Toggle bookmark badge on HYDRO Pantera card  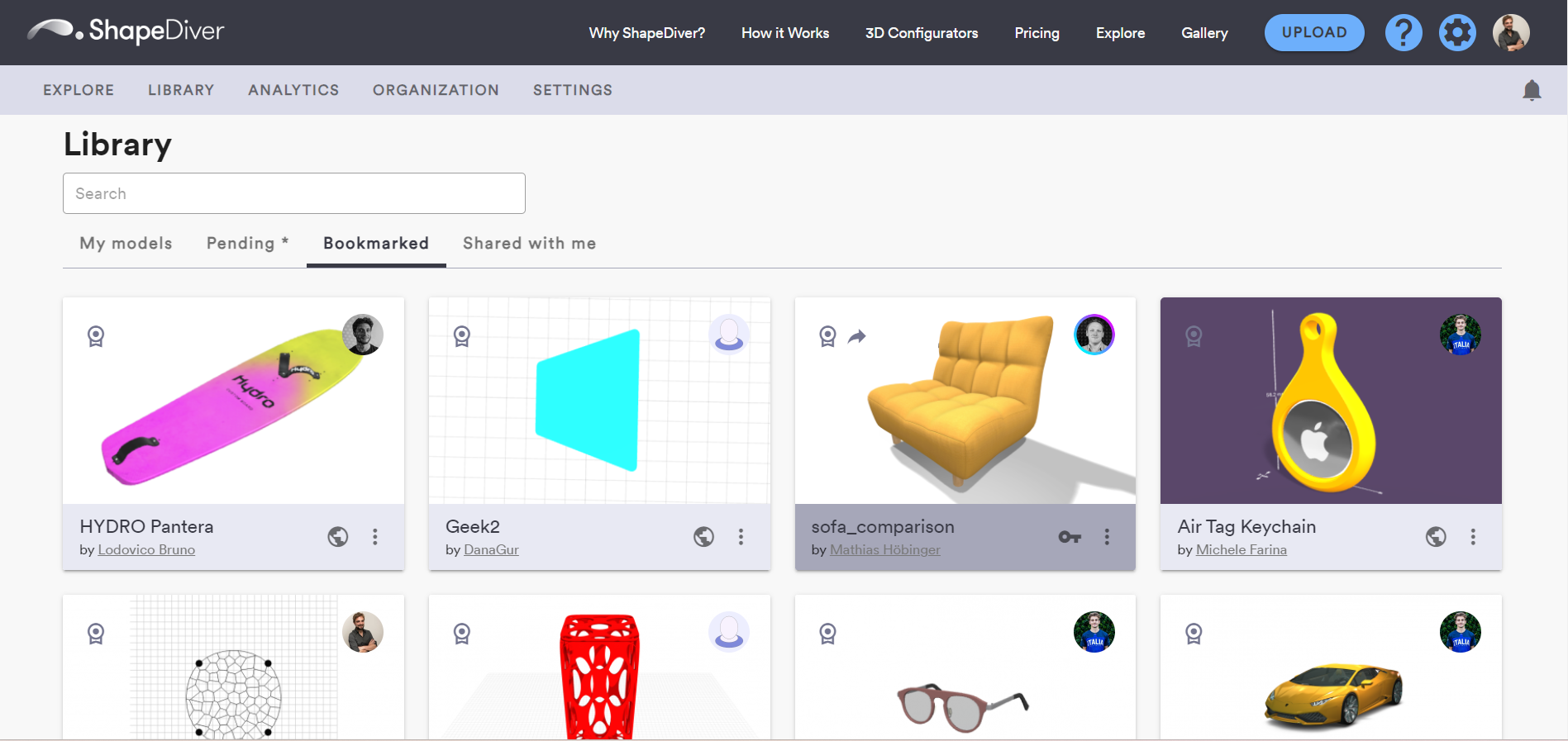coord(96,336)
